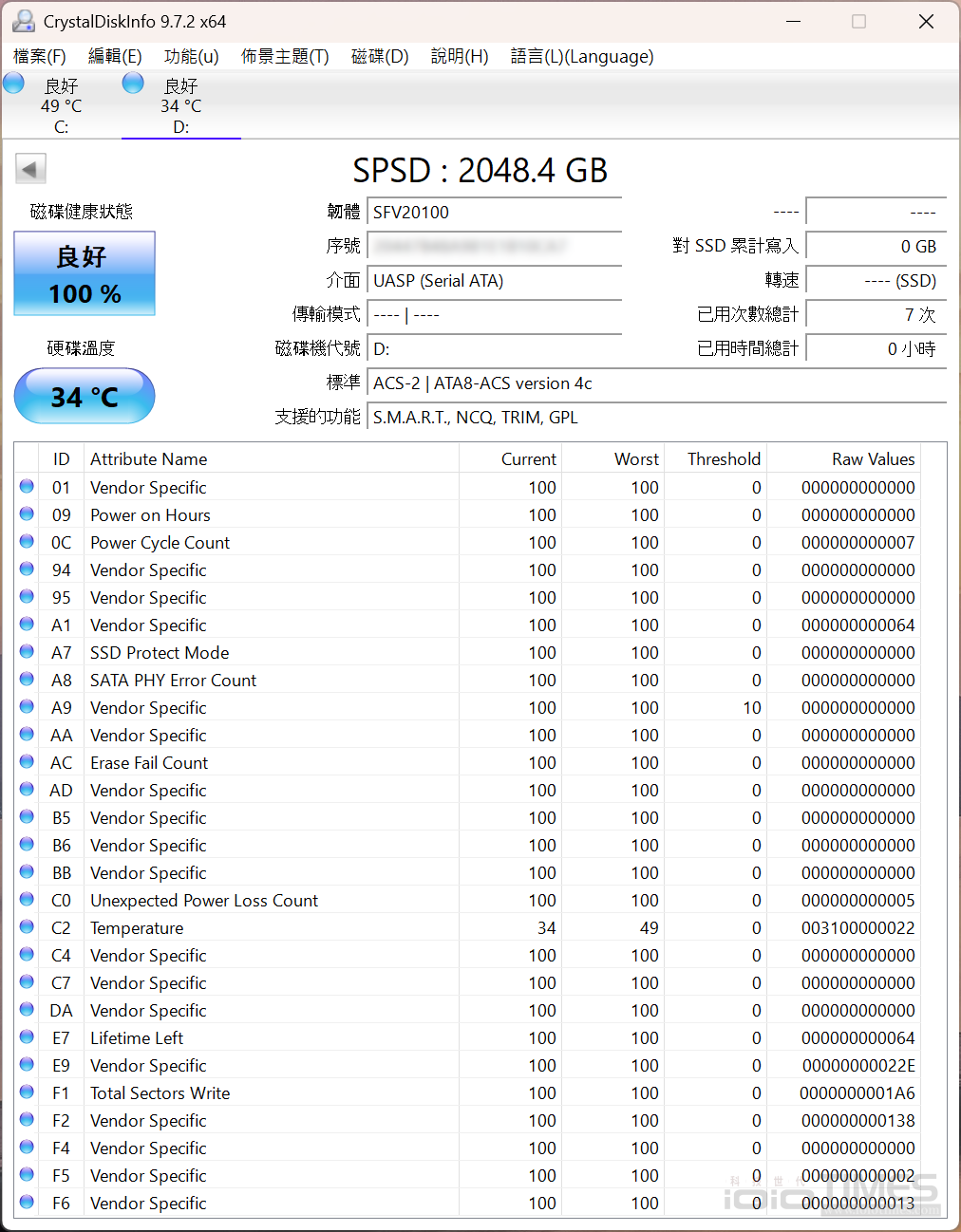
Task: Click the D: drive health status circle
Action: click(x=133, y=83)
